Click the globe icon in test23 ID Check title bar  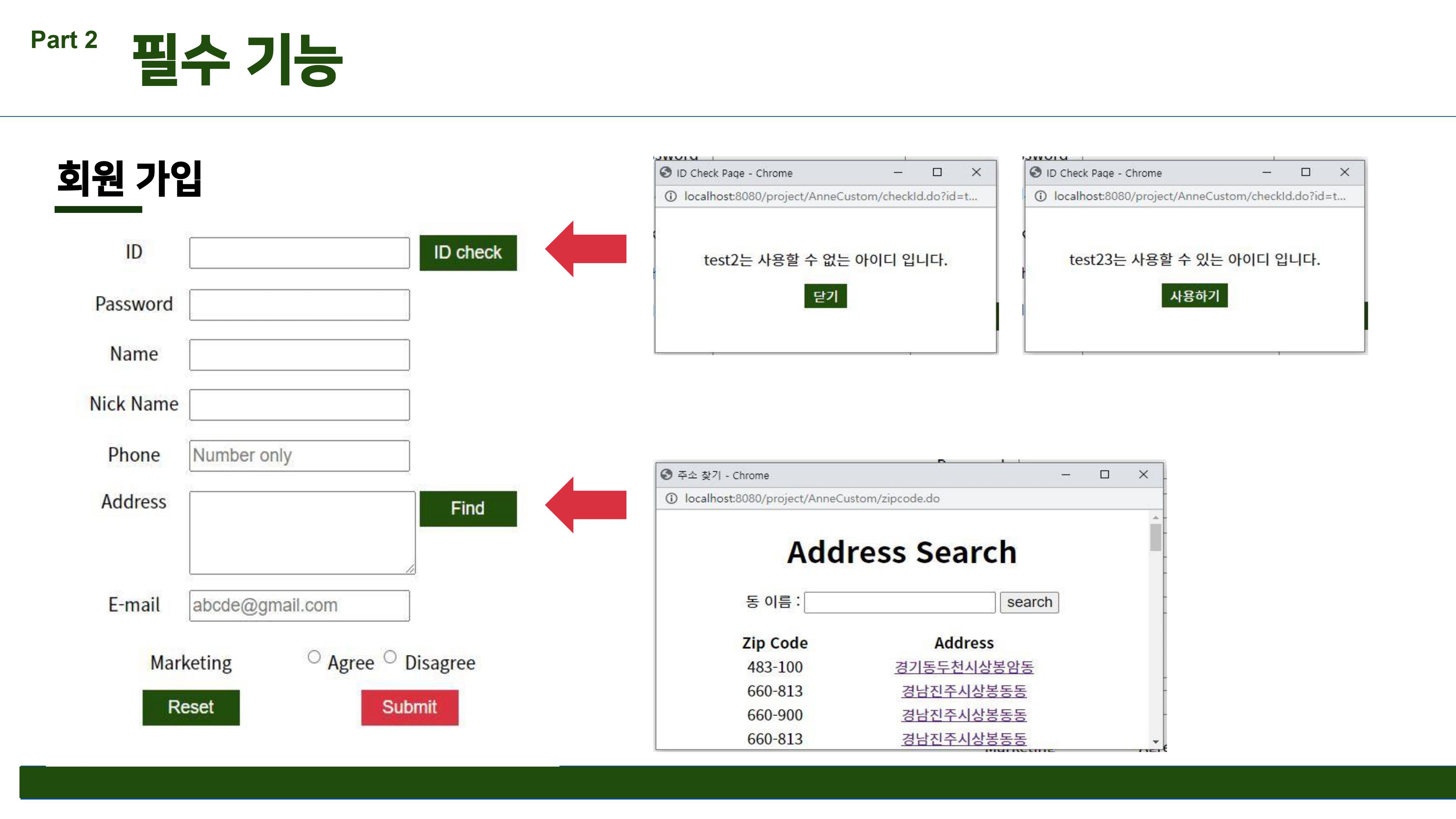1036,173
